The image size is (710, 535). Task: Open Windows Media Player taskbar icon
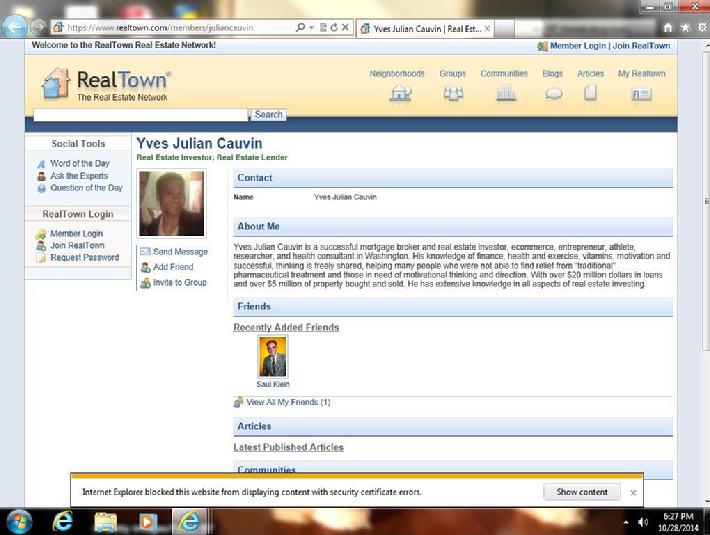(x=146, y=522)
